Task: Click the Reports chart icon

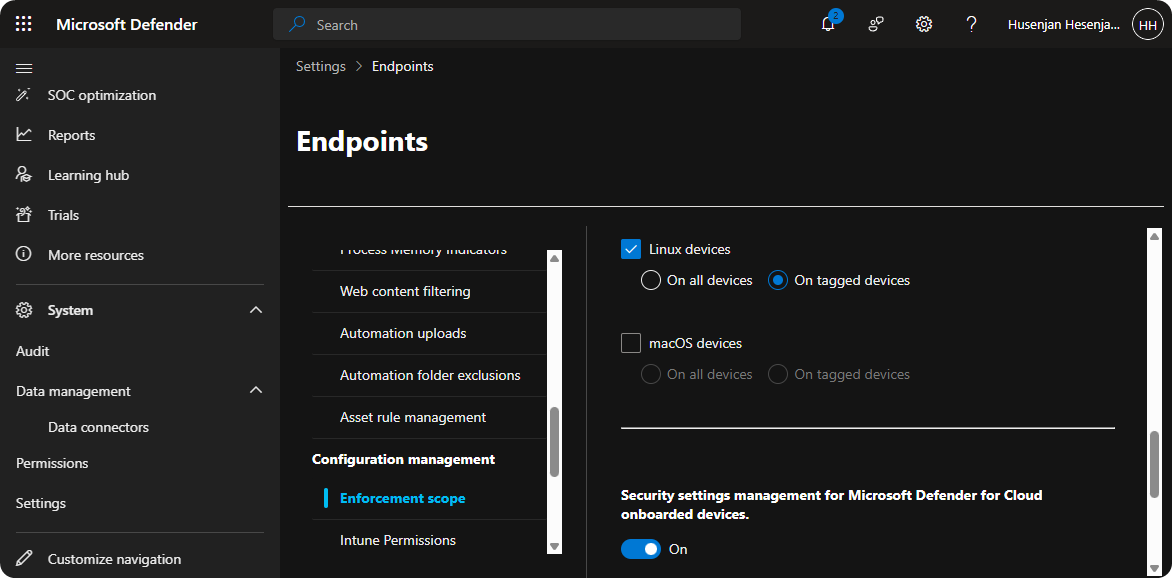Action: pos(24,135)
